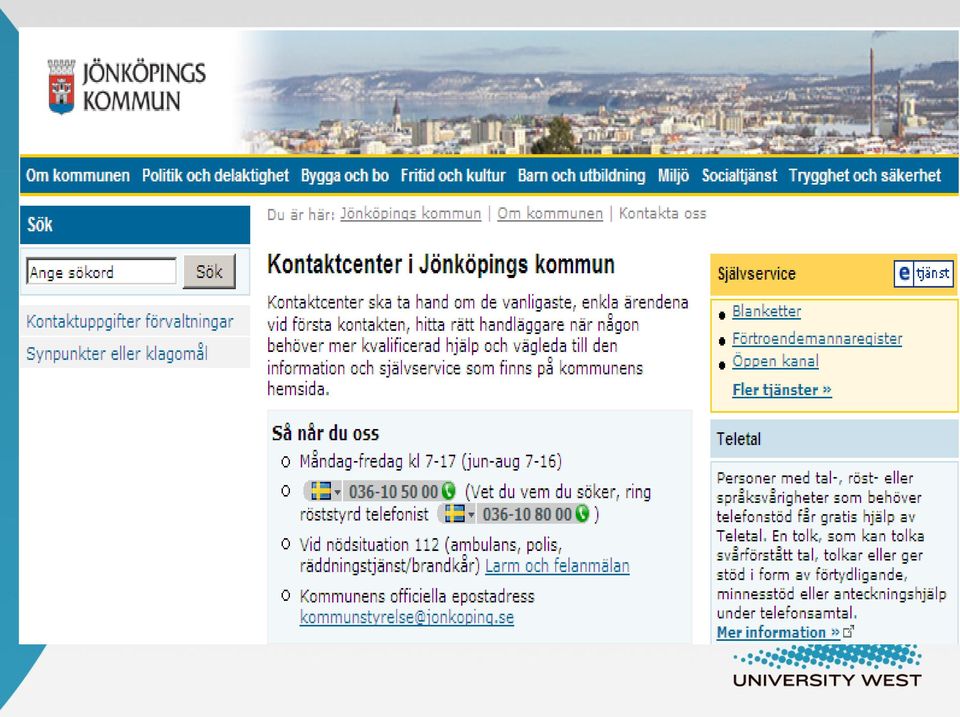Screen dimensions: 960x717
Task: Click the Swedish flag before 036-10 50 00
Action: click(x=320, y=491)
